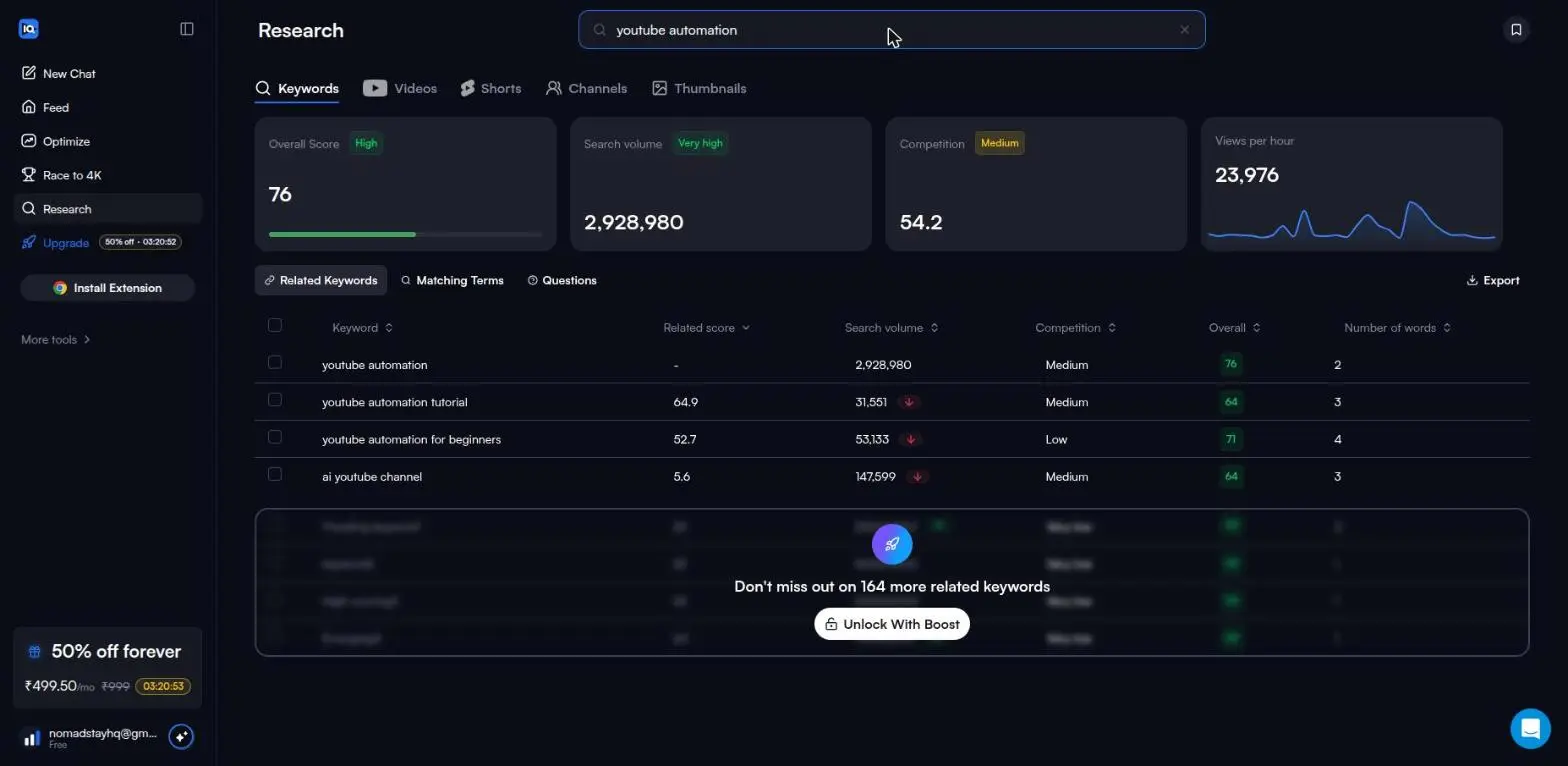Click the down-trend icon for 53,133

point(910,439)
